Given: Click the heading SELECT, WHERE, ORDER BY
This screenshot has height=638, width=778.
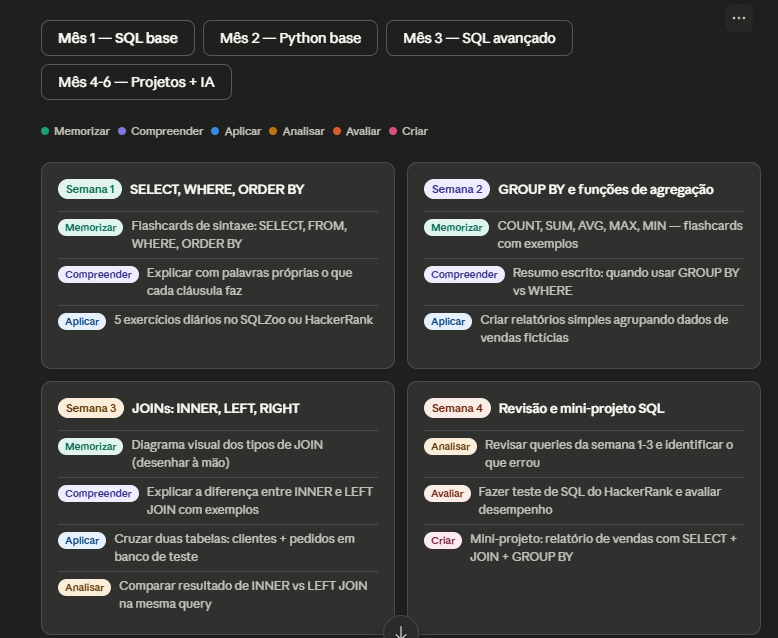Looking at the screenshot, I should pyautogui.click(x=217, y=190).
